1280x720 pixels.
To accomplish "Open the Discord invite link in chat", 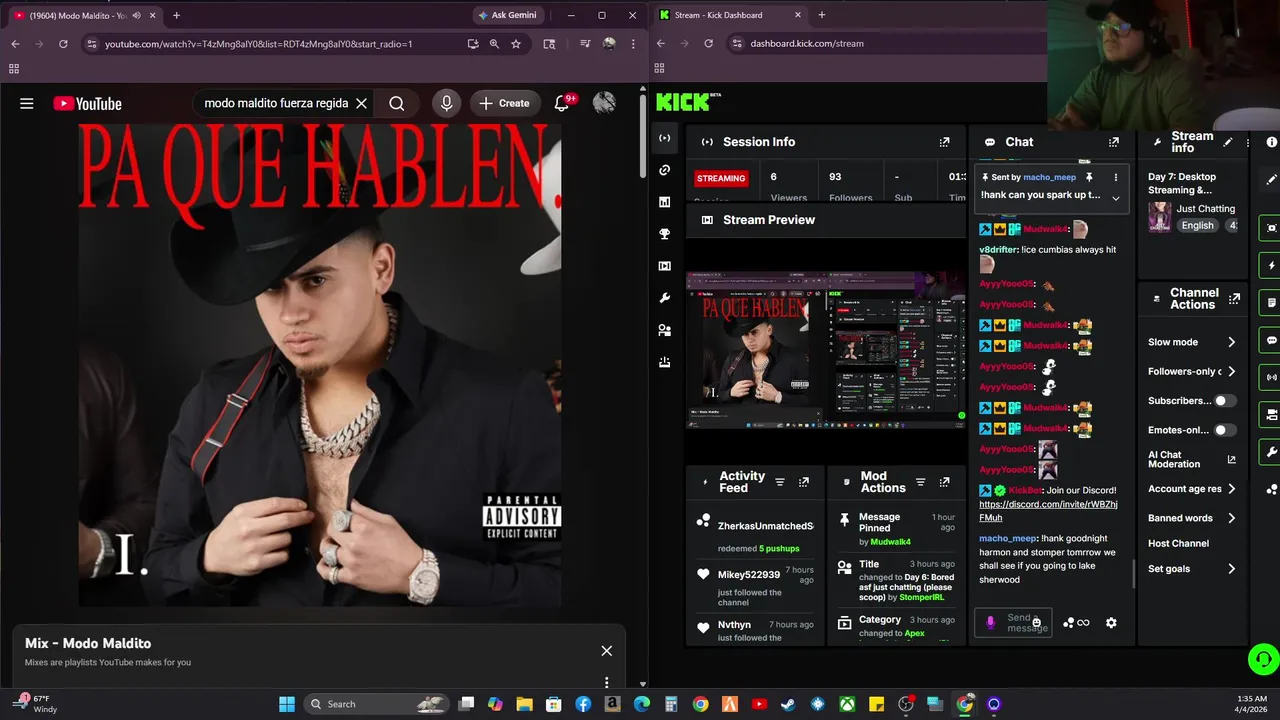I will click(1048, 511).
